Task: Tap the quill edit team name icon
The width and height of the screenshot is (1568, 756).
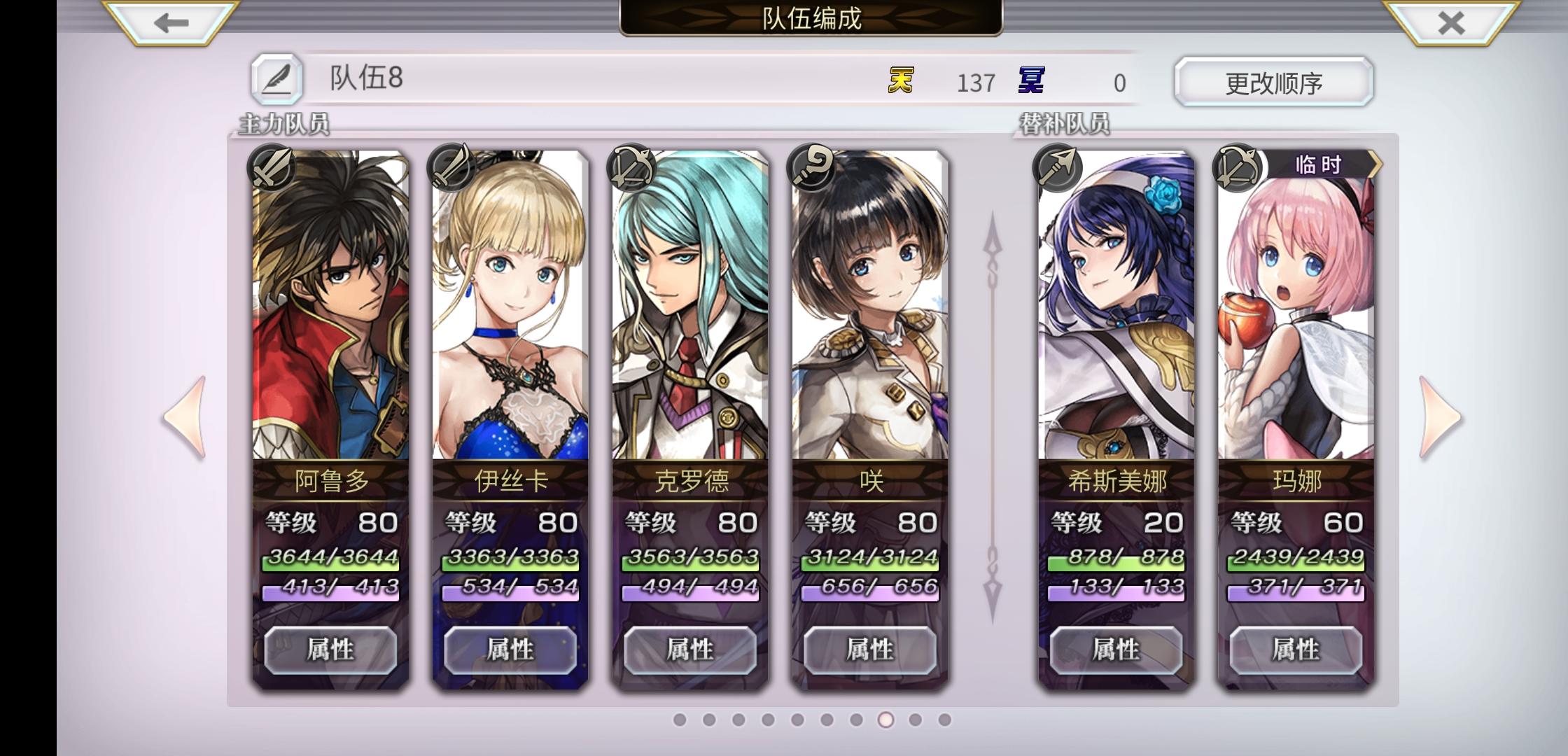Action: tap(276, 79)
